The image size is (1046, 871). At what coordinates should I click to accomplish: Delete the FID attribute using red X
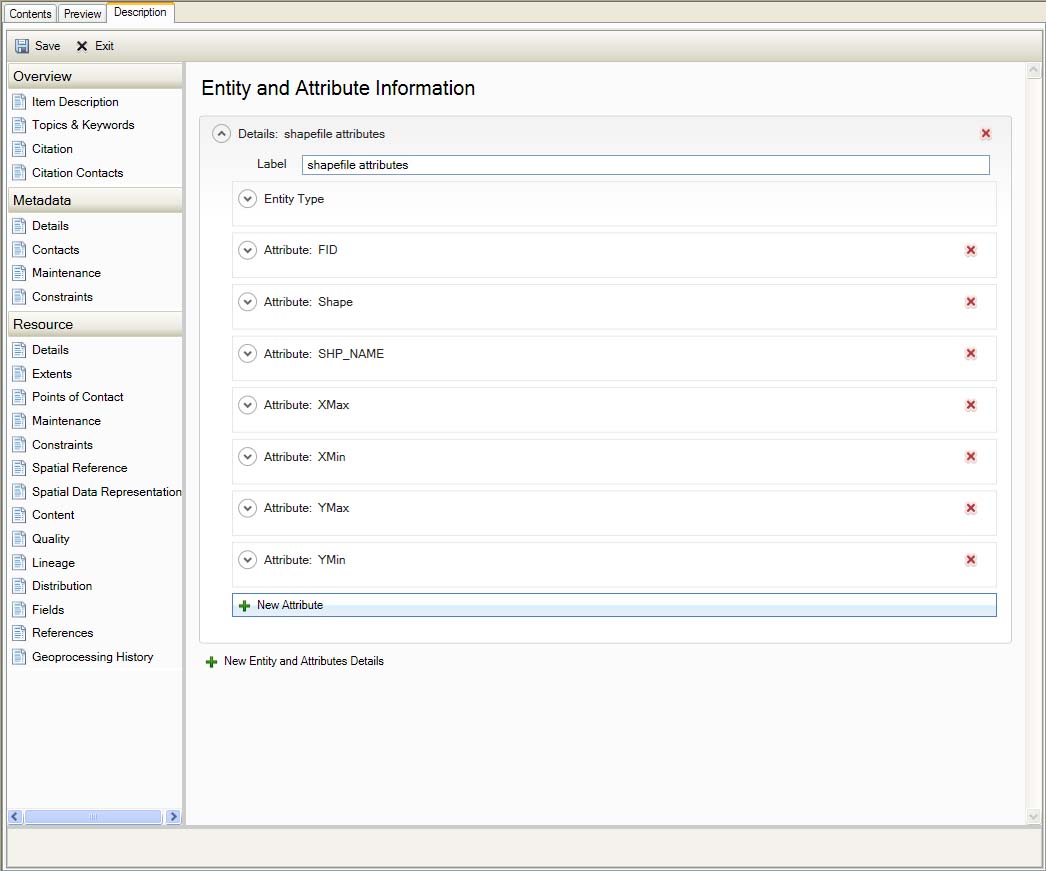pos(970,251)
